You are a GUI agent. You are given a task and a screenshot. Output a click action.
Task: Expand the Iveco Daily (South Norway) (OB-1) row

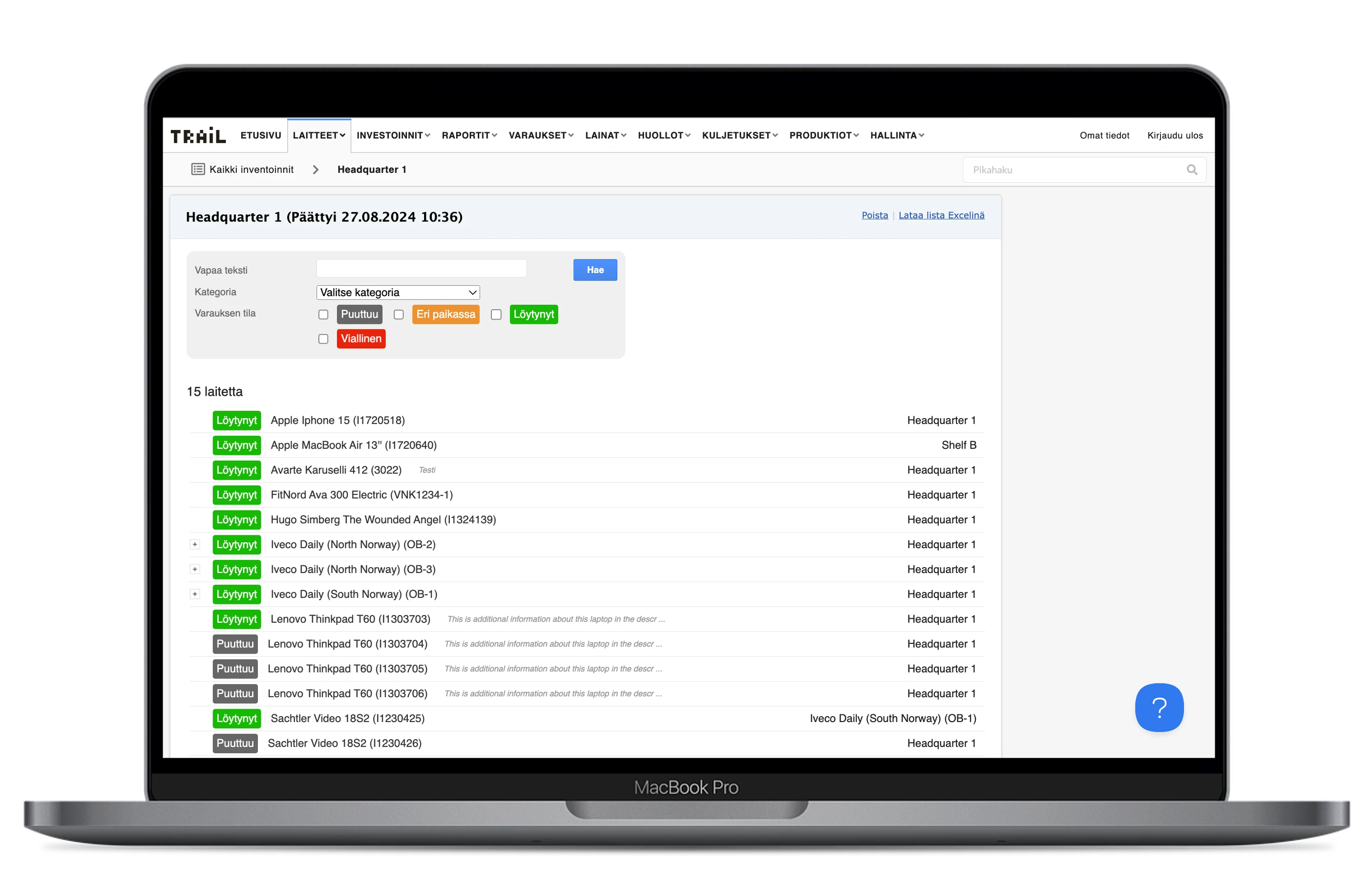point(195,595)
